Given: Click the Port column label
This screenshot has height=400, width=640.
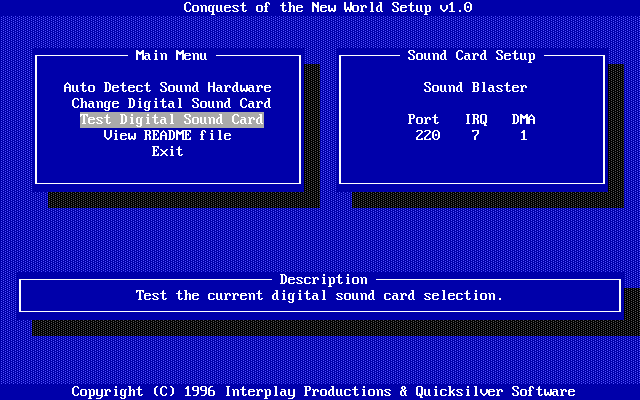Looking at the screenshot, I should [423, 119].
